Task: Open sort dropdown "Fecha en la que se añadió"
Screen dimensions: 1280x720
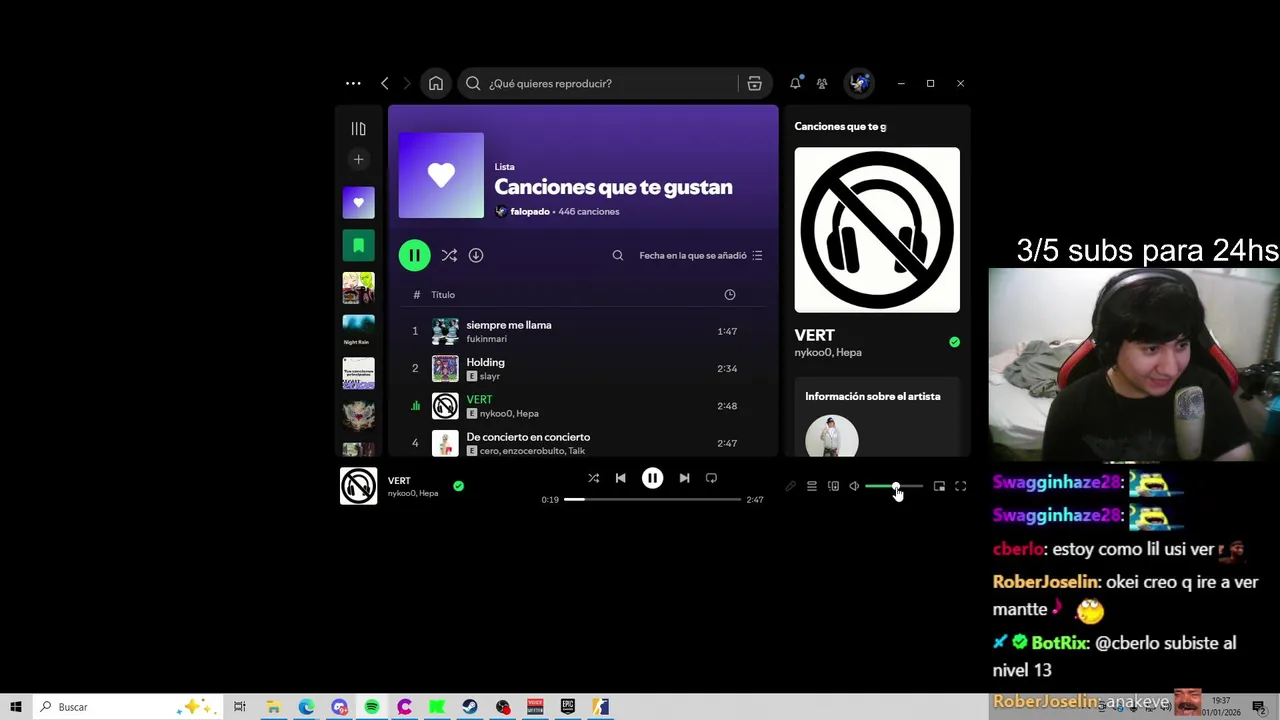Action: (701, 255)
